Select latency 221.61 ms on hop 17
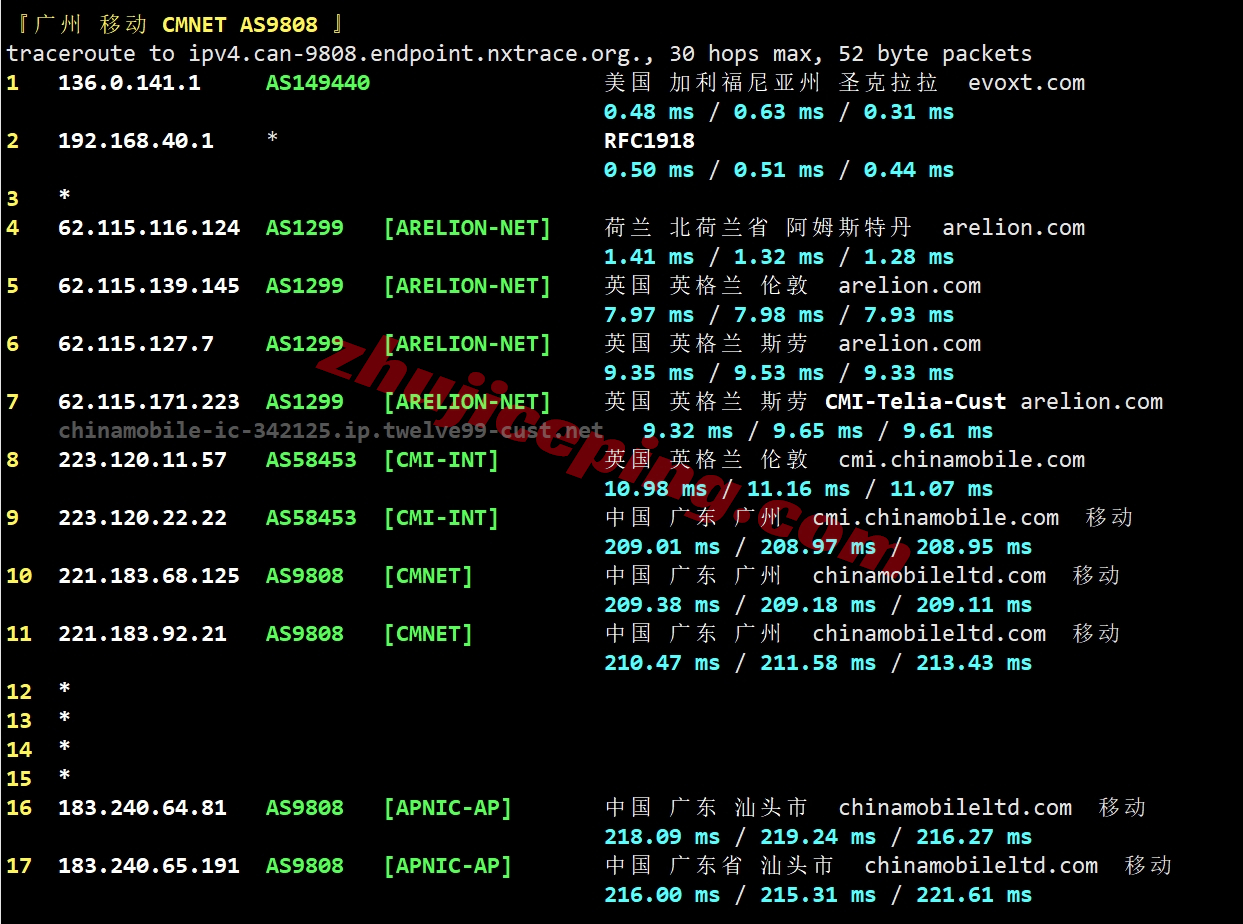This screenshot has height=924, width=1243. 974,895
